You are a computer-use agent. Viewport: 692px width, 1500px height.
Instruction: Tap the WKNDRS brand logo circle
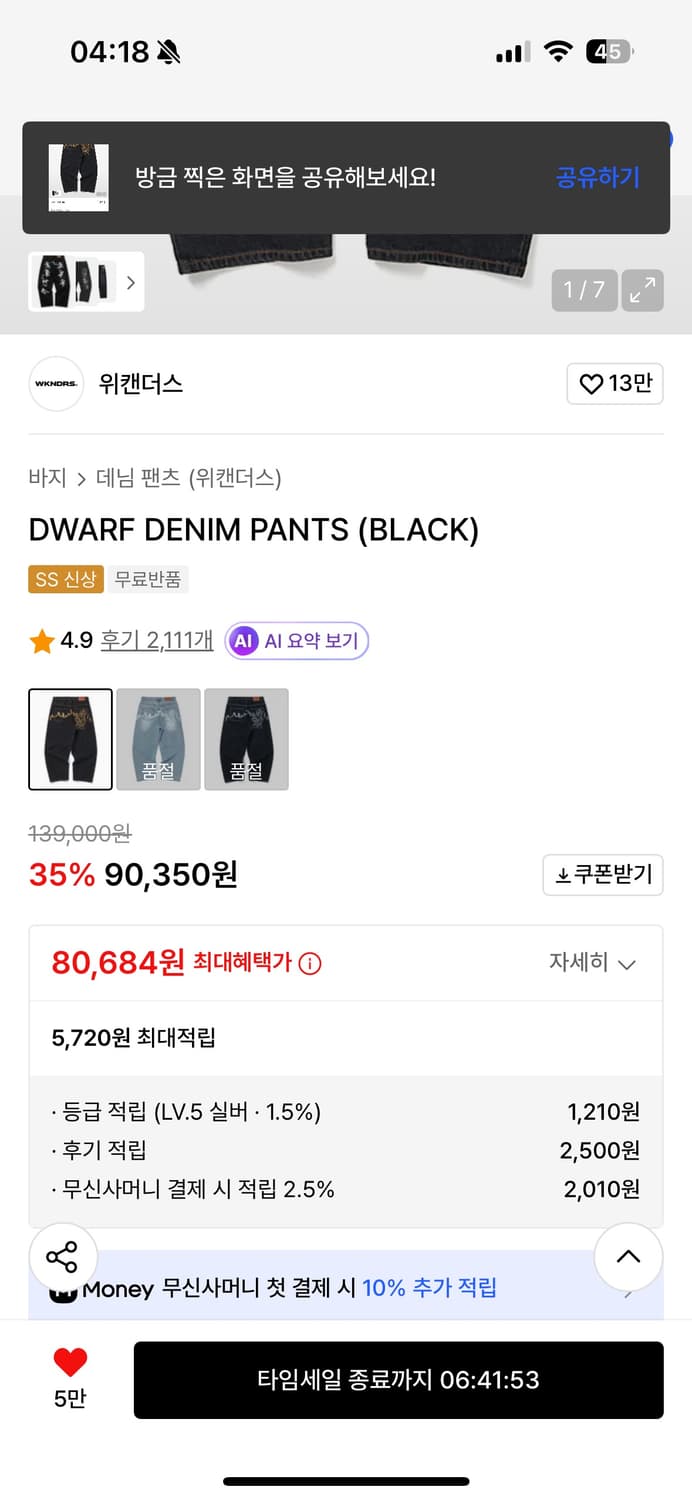[x=56, y=383]
